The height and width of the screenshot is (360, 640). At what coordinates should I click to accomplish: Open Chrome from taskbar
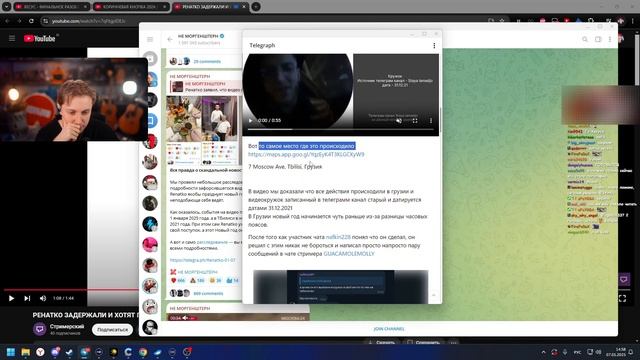point(143,352)
